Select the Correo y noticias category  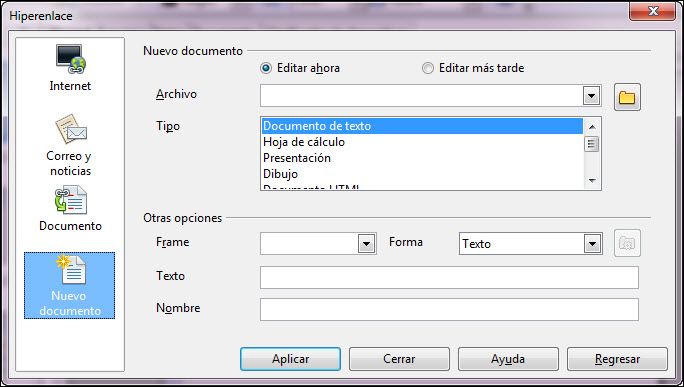pyautogui.click(x=70, y=145)
